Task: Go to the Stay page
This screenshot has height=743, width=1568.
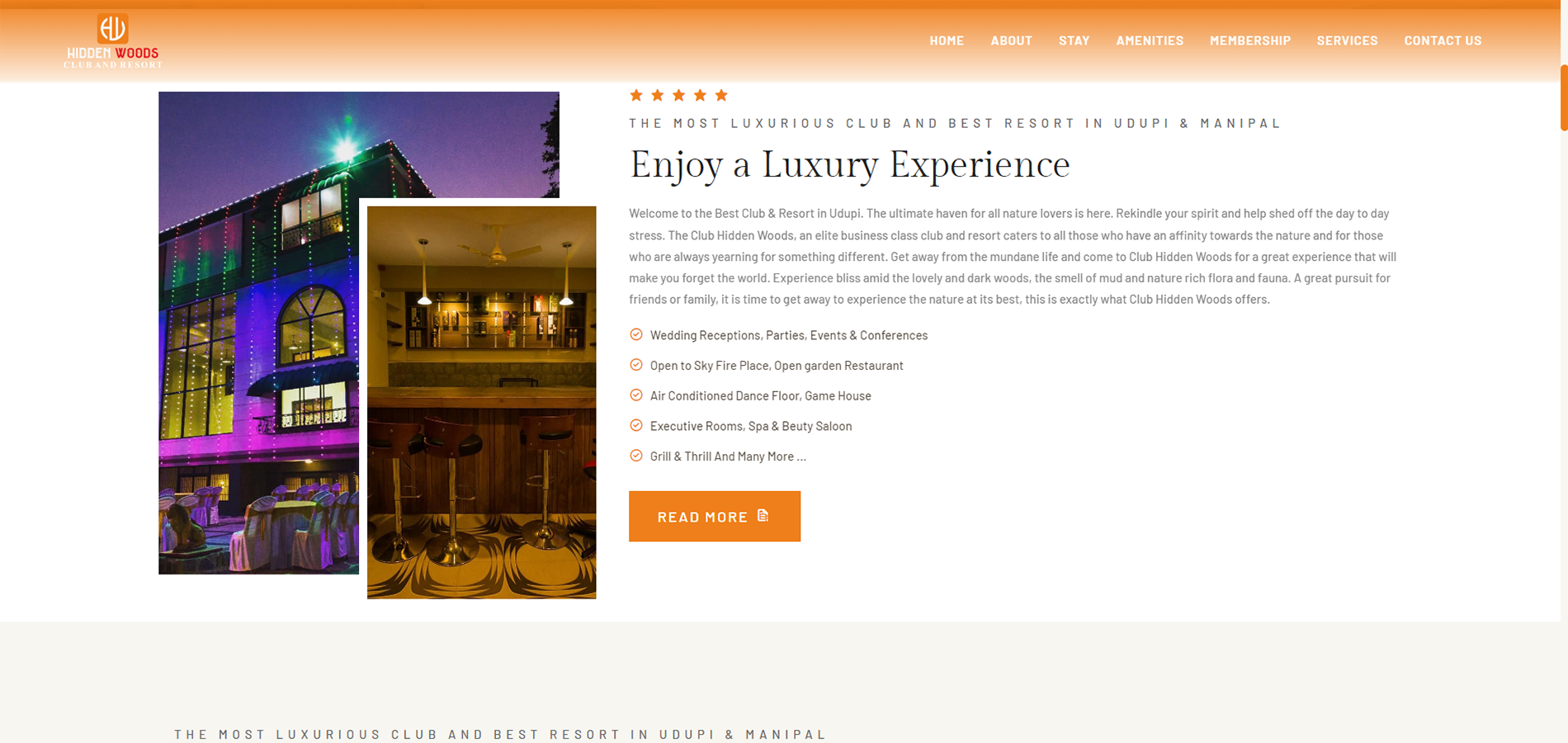Action: coord(1074,40)
